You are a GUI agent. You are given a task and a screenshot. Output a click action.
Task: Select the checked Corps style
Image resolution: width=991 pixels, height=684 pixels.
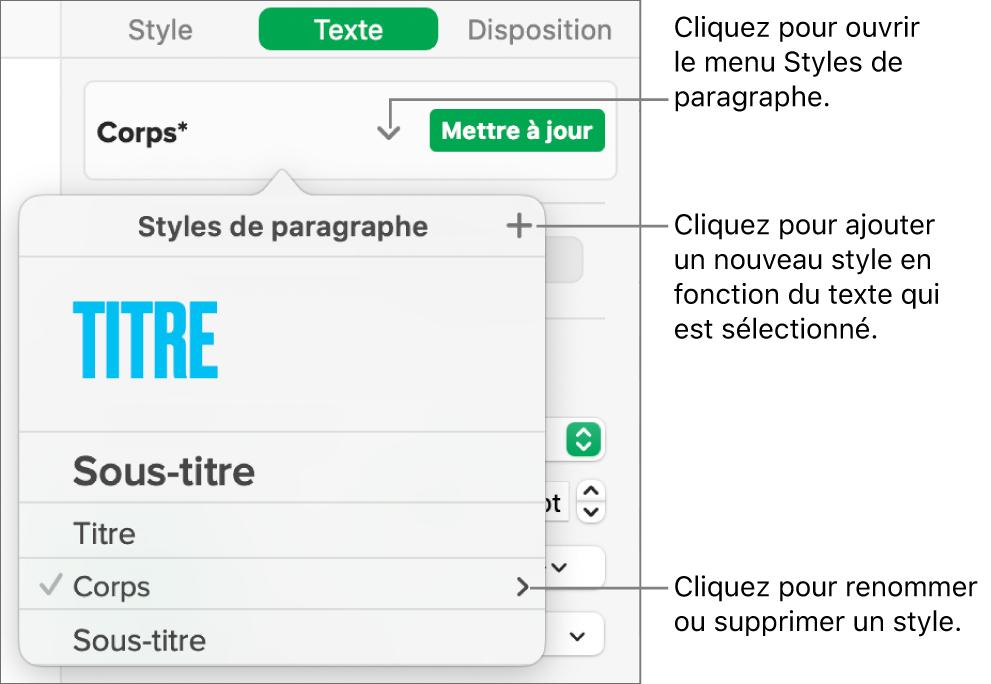tap(112, 587)
